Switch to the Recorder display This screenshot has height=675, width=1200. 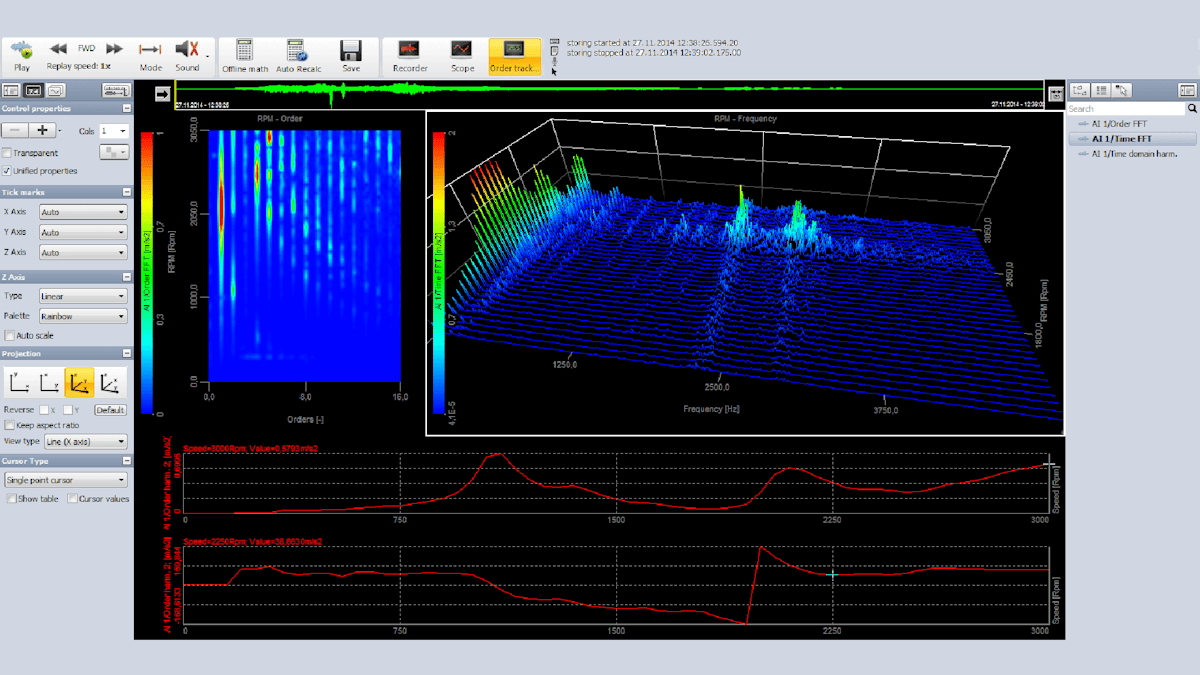[410, 57]
